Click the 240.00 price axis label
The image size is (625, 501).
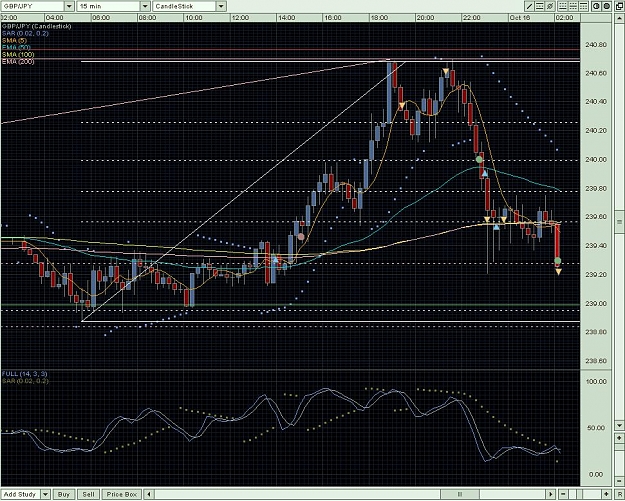click(596, 159)
